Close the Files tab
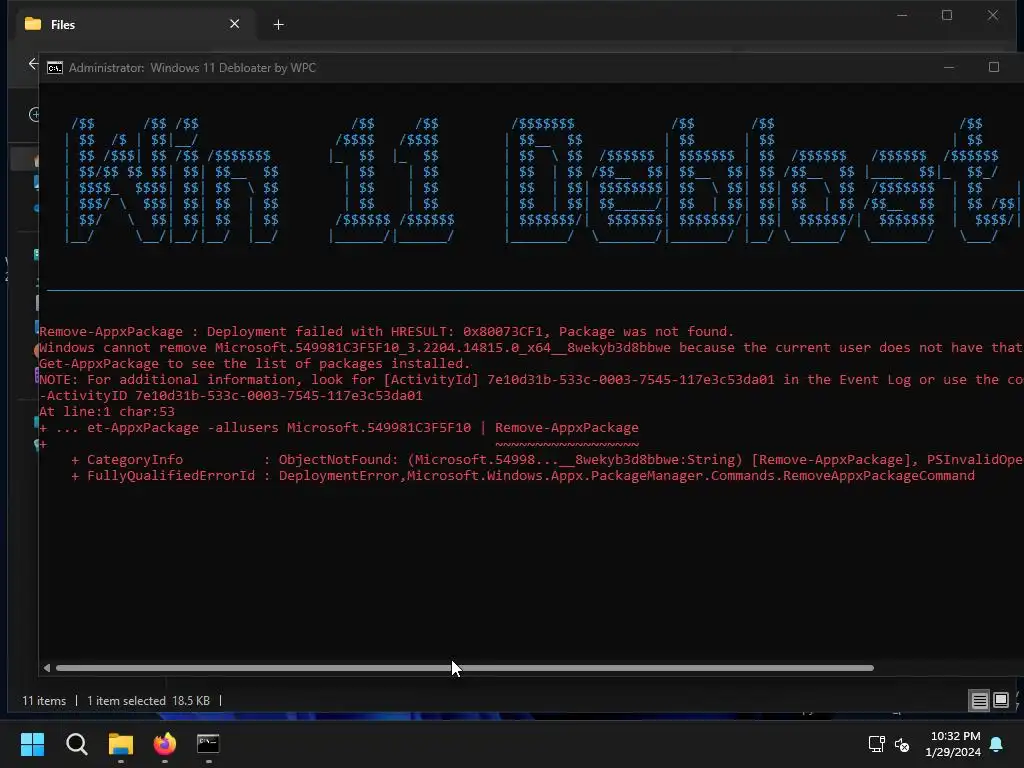Screen dimensions: 1024x768 pos(234,24)
